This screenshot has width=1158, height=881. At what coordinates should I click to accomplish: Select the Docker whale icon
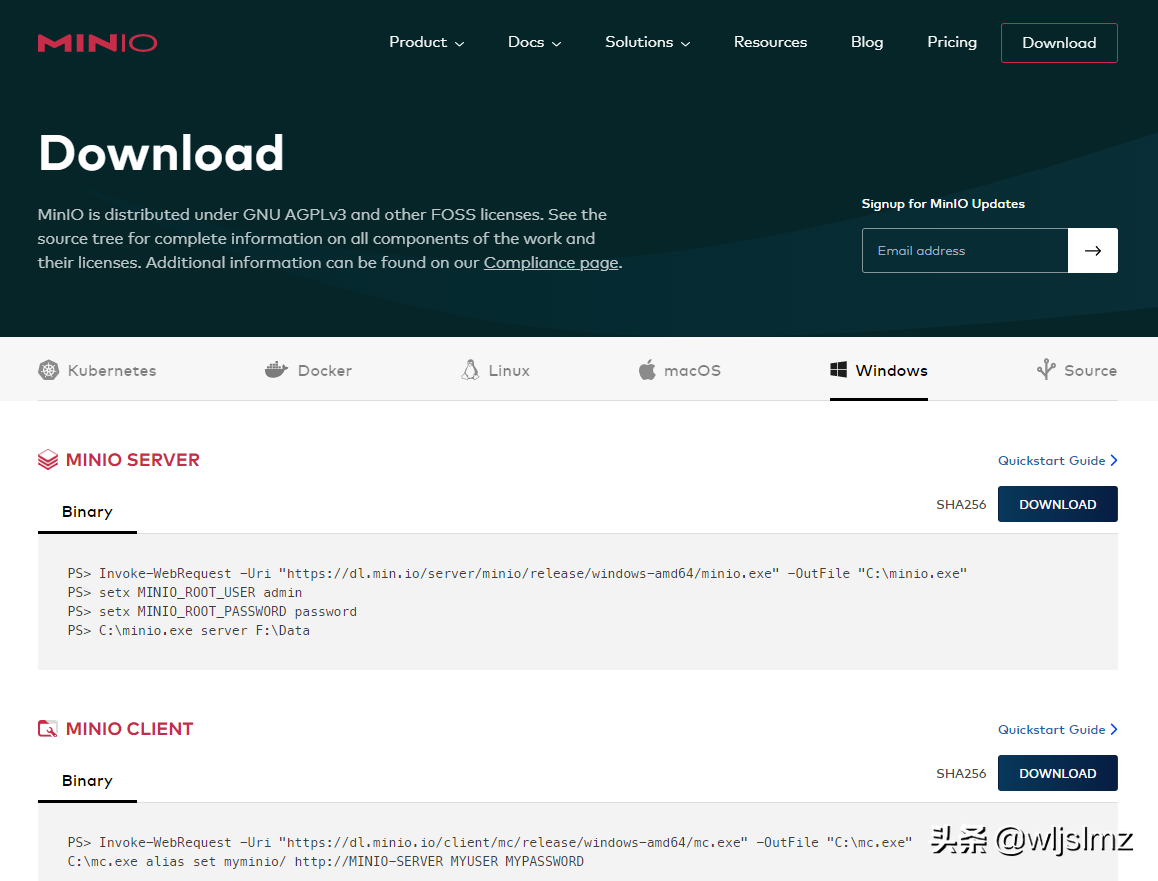pos(276,370)
